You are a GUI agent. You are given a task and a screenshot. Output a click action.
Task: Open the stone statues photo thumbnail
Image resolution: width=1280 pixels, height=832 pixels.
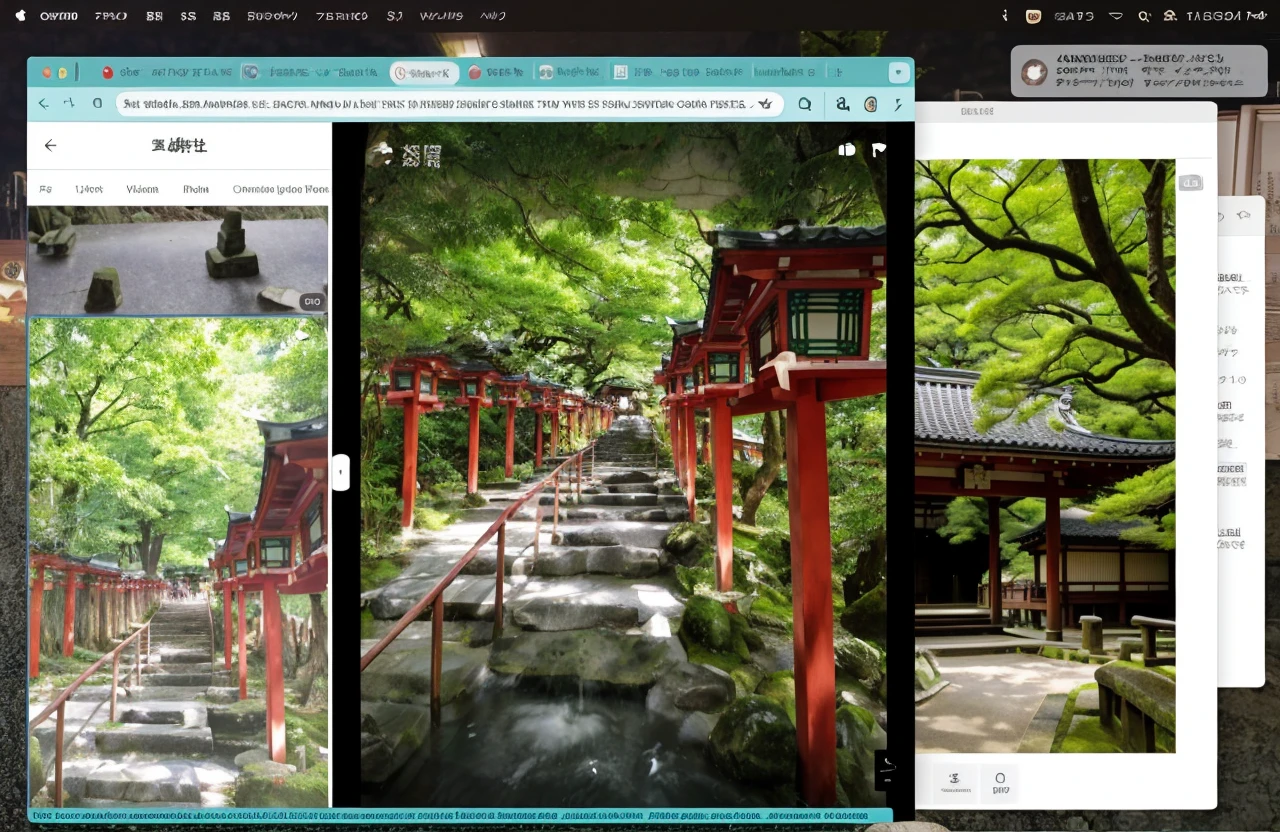click(177, 260)
